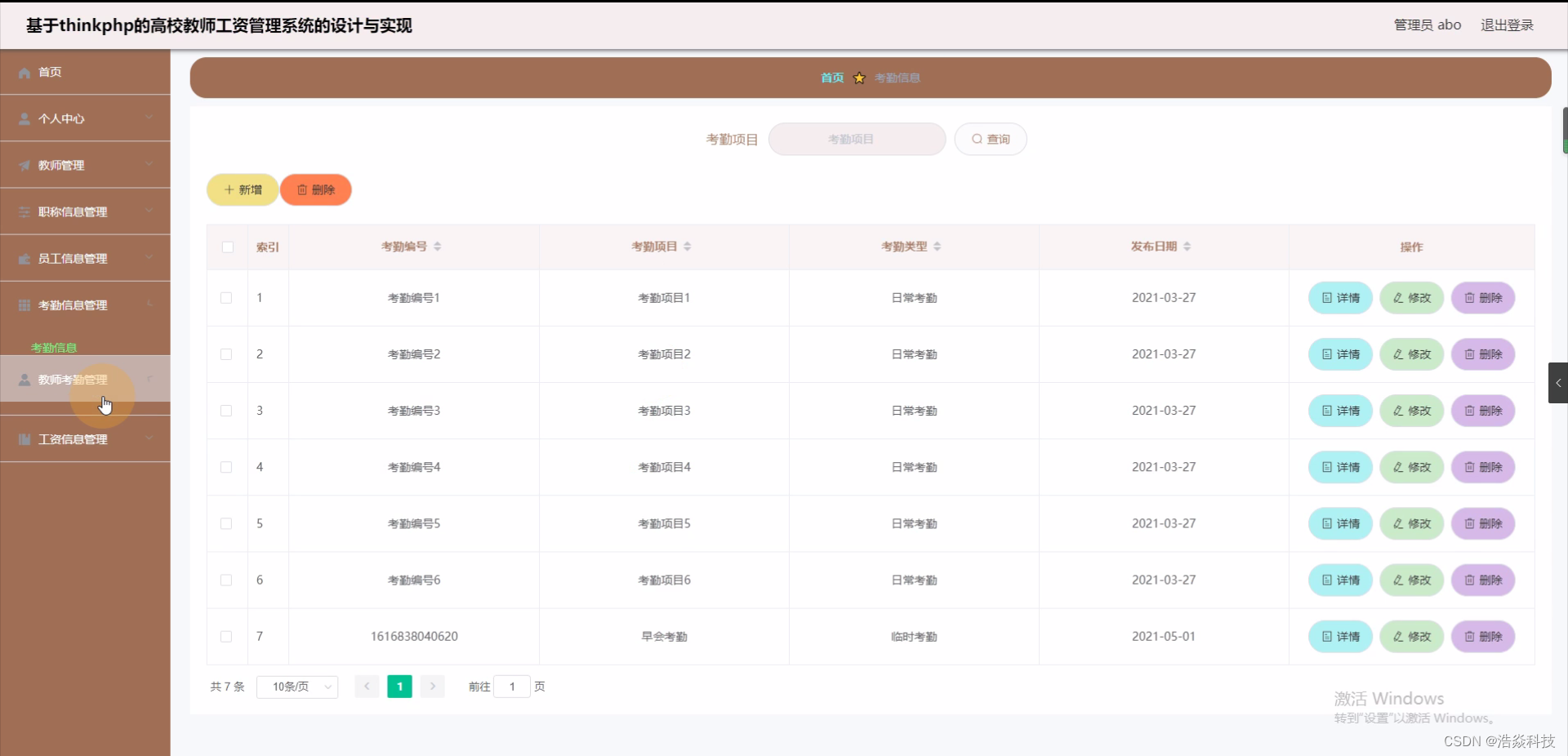The height and width of the screenshot is (756, 1568).
Task: Click the page number input beside 前往
Action: (512, 687)
